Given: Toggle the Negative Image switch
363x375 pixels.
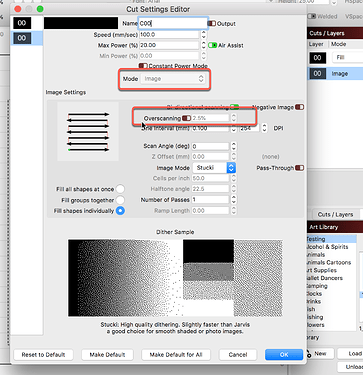Looking at the screenshot, I should [x=299, y=107].
